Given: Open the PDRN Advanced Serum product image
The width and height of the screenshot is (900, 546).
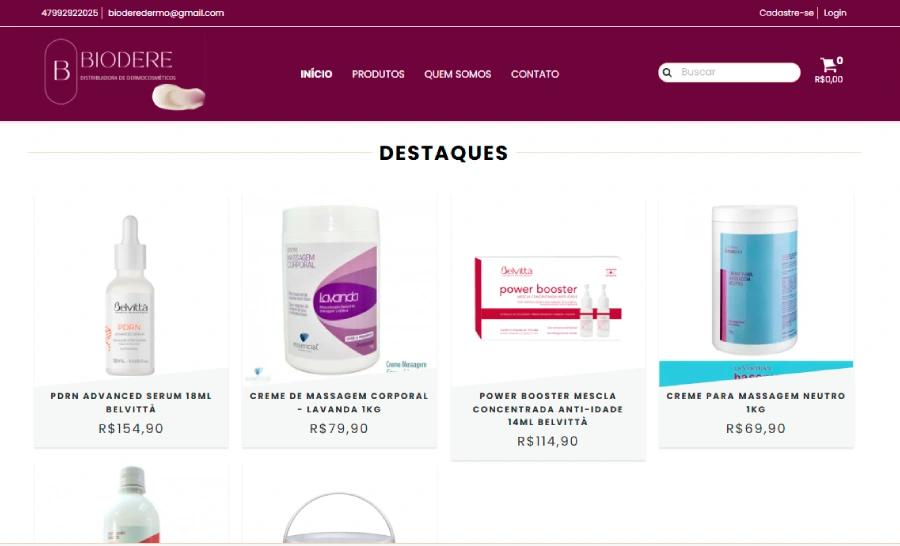Looking at the screenshot, I should [x=131, y=291].
